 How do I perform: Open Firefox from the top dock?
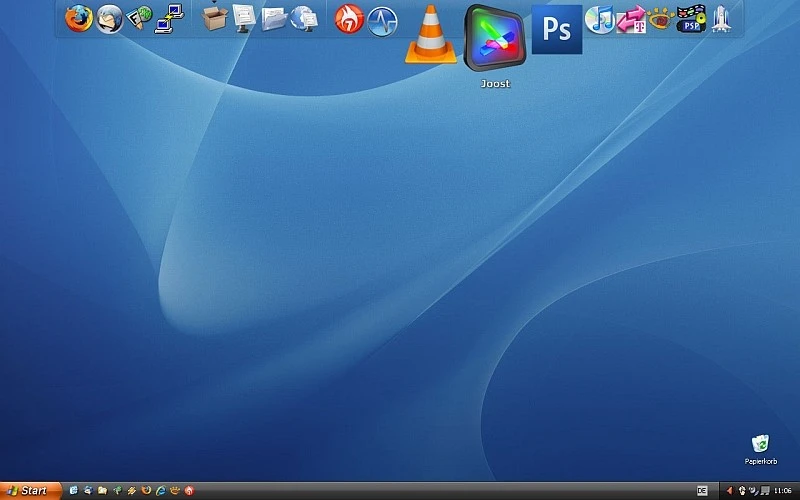coord(78,18)
